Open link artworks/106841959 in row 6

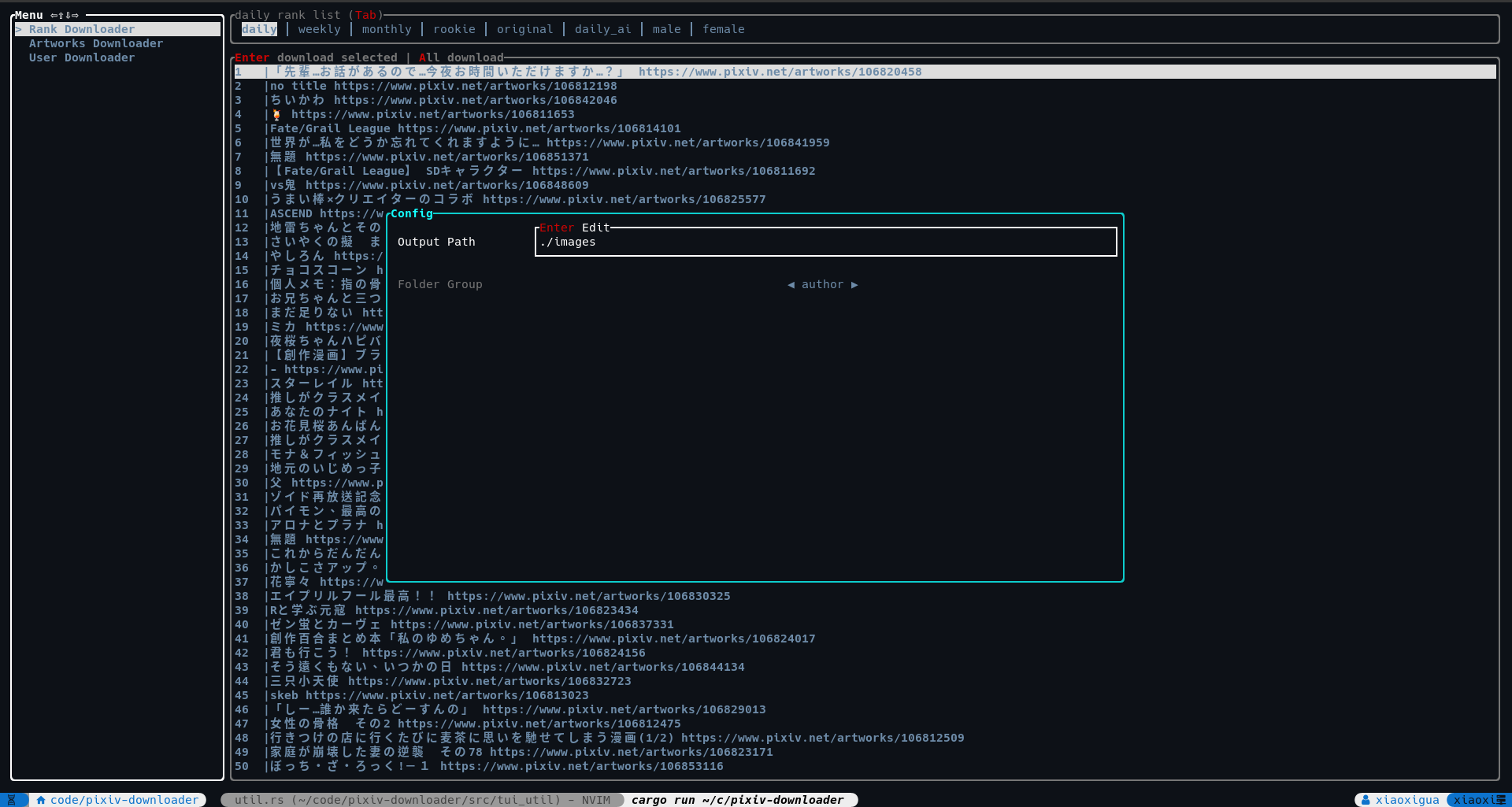pyautogui.click(x=687, y=143)
